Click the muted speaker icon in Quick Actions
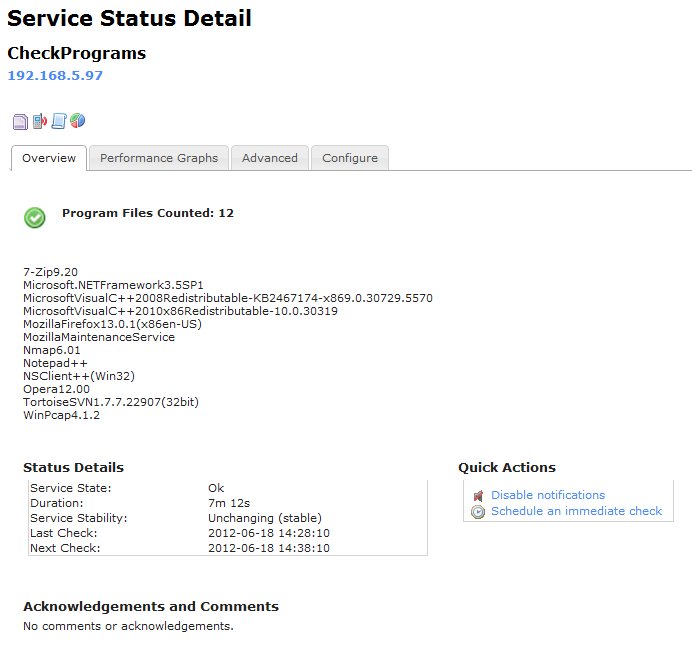This screenshot has height=660, width=692. (x=478, y=495)
